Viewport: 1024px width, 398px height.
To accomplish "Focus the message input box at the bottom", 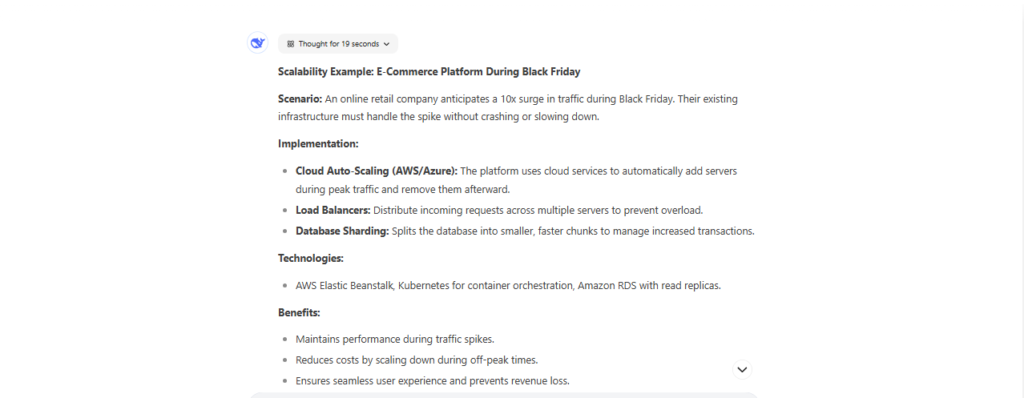I will click(x=504, y=395).
